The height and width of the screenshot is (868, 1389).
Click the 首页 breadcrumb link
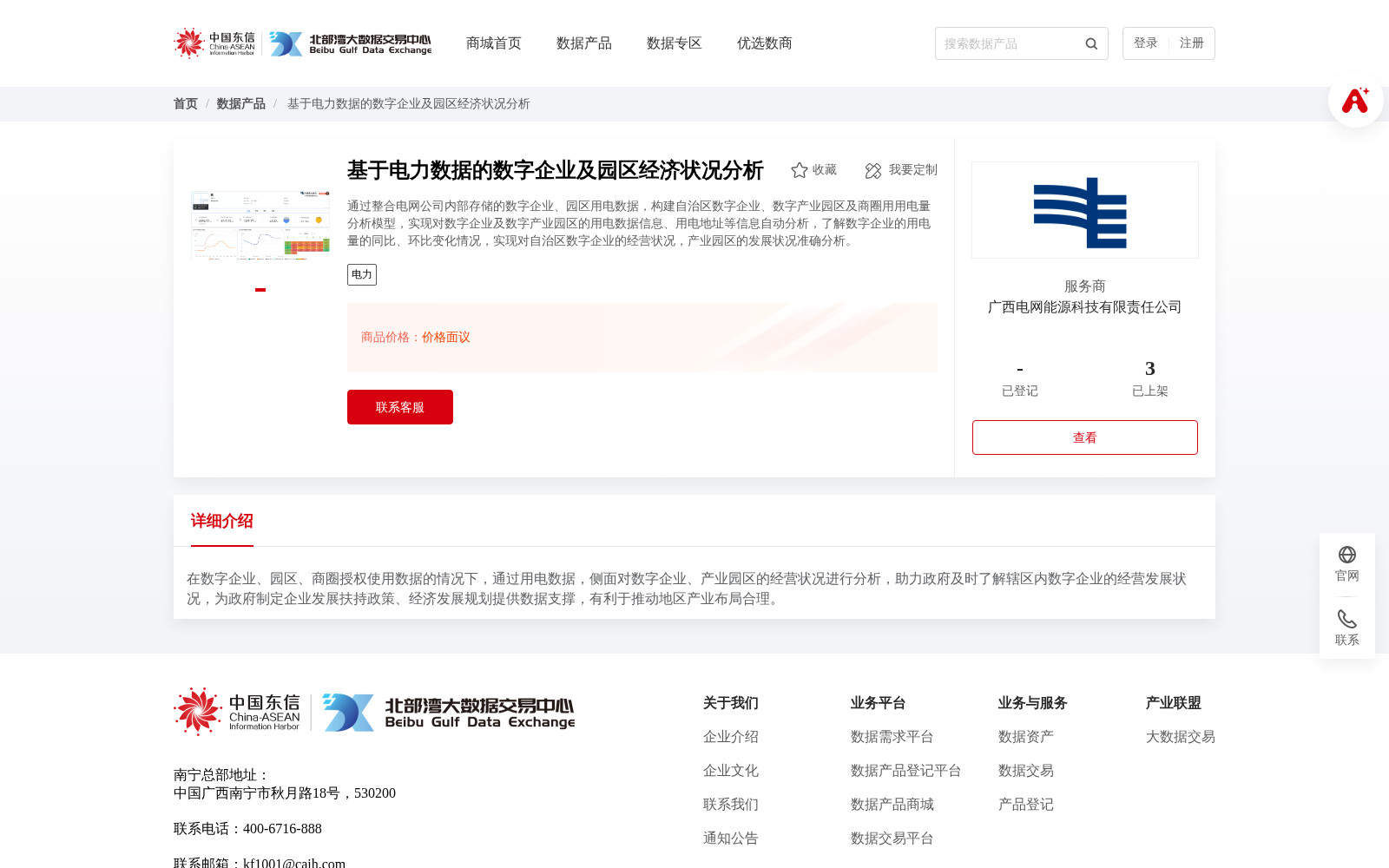click(x=186, y=104)
